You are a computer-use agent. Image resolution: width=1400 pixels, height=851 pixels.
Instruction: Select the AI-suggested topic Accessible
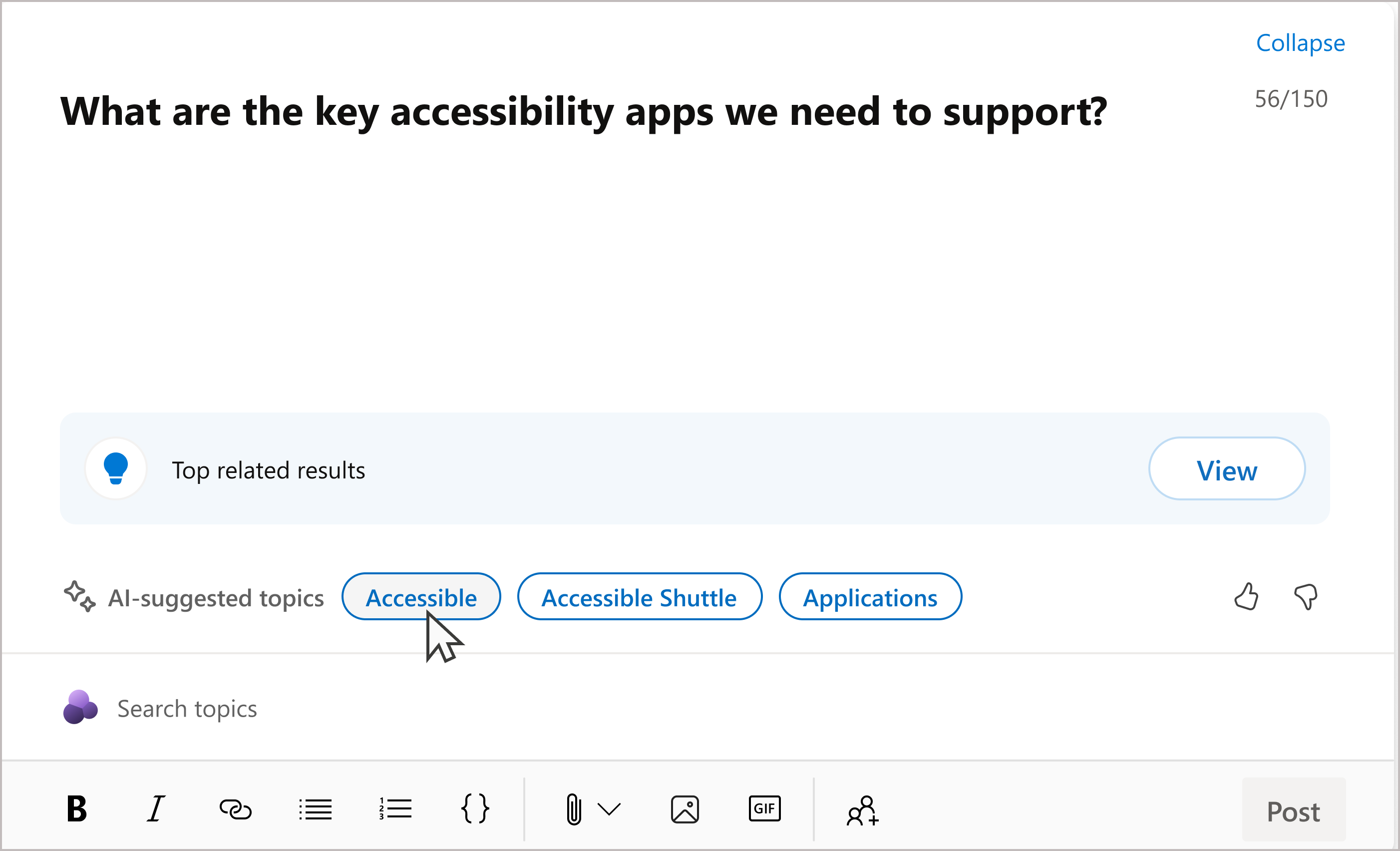pos(419,597)
